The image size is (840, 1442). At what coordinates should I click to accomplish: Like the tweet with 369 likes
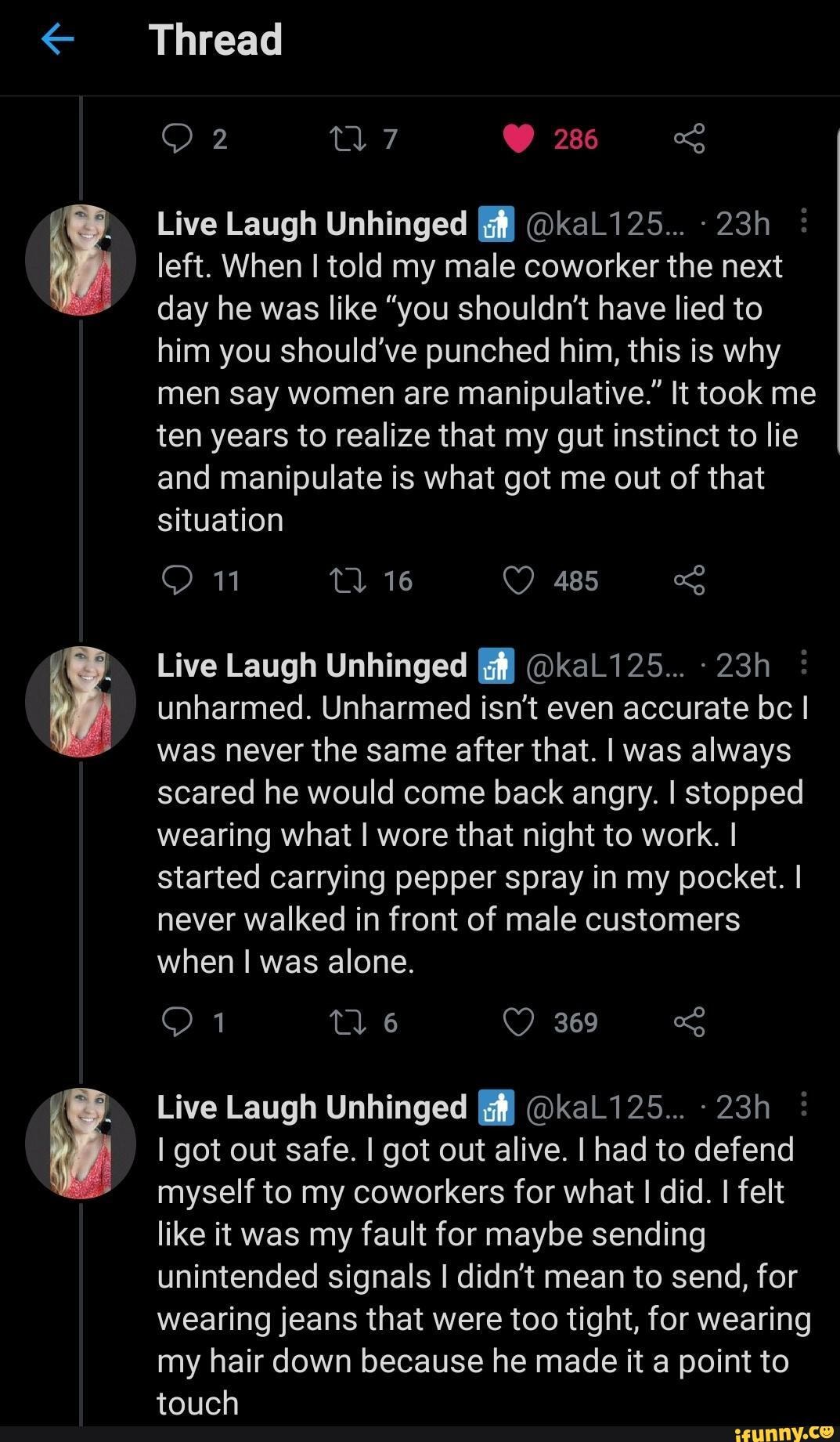point(518,1022)
